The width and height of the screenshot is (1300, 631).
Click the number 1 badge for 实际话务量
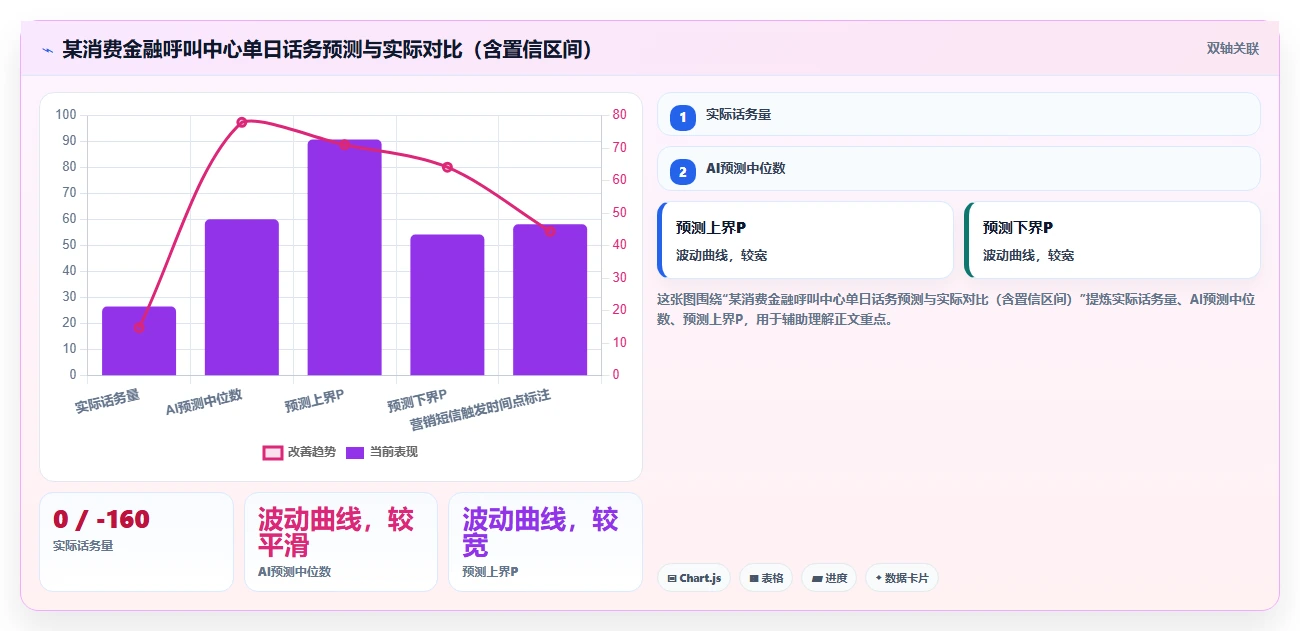click(x=683, y=118)
